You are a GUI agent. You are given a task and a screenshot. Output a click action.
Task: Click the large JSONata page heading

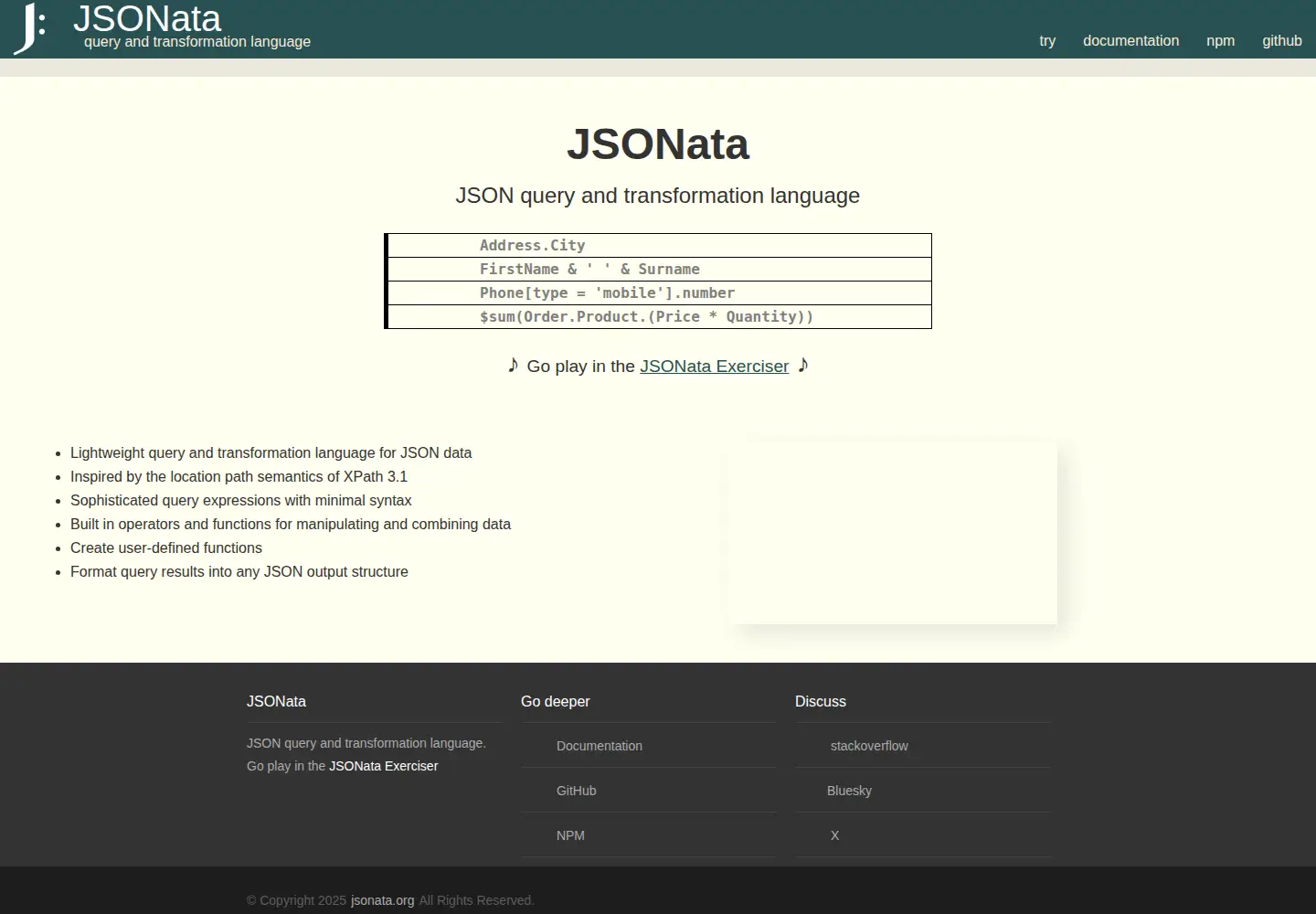(x=658, y=144)
